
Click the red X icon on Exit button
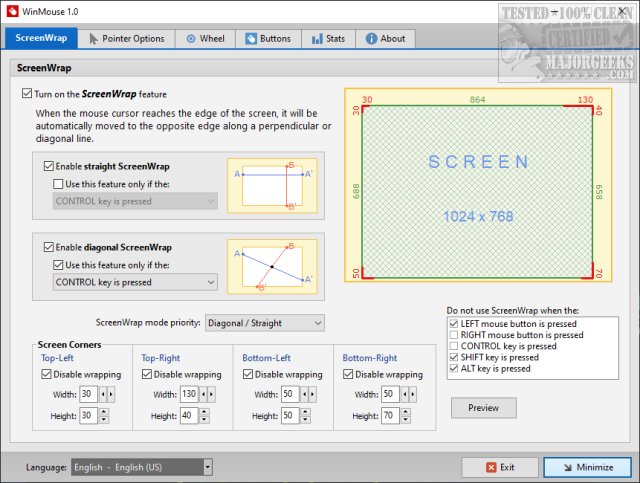pyautogui.click(x=491, y=467)
